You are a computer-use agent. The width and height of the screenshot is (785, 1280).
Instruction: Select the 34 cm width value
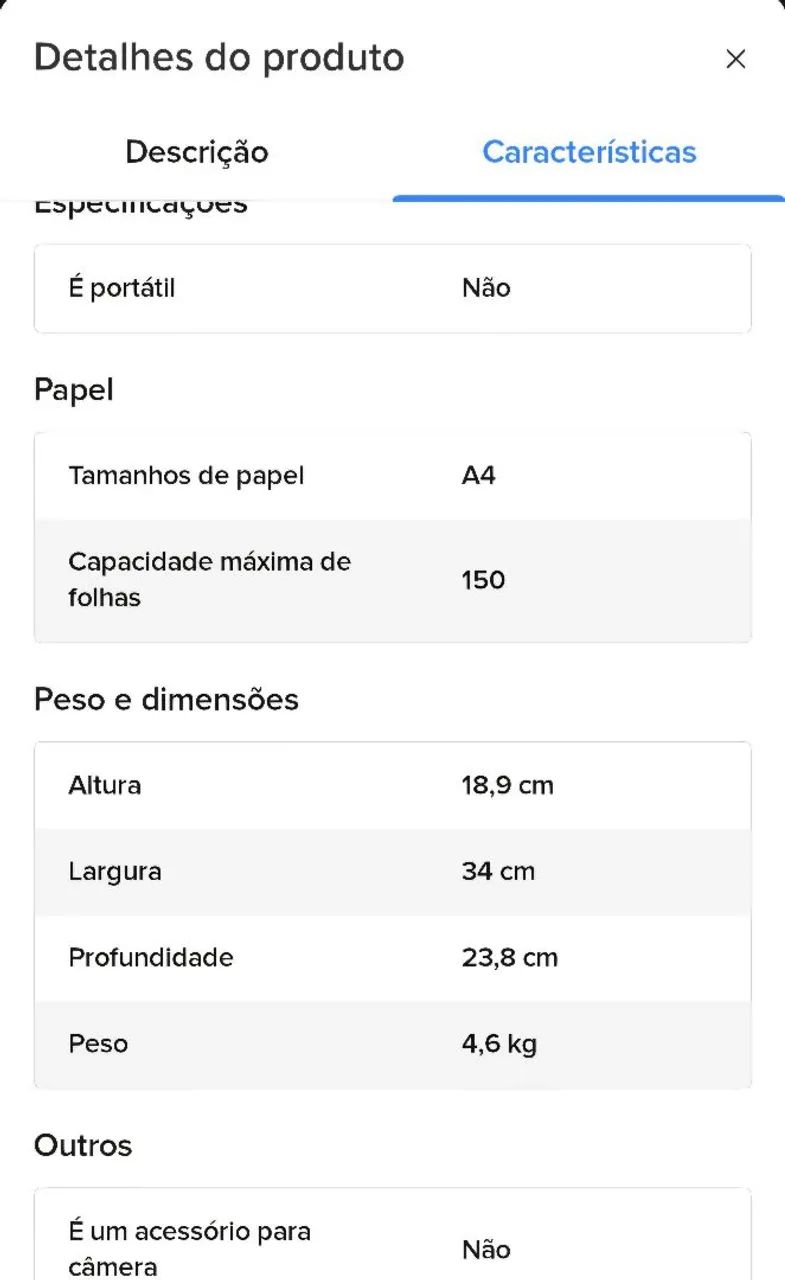pos(498,872)
